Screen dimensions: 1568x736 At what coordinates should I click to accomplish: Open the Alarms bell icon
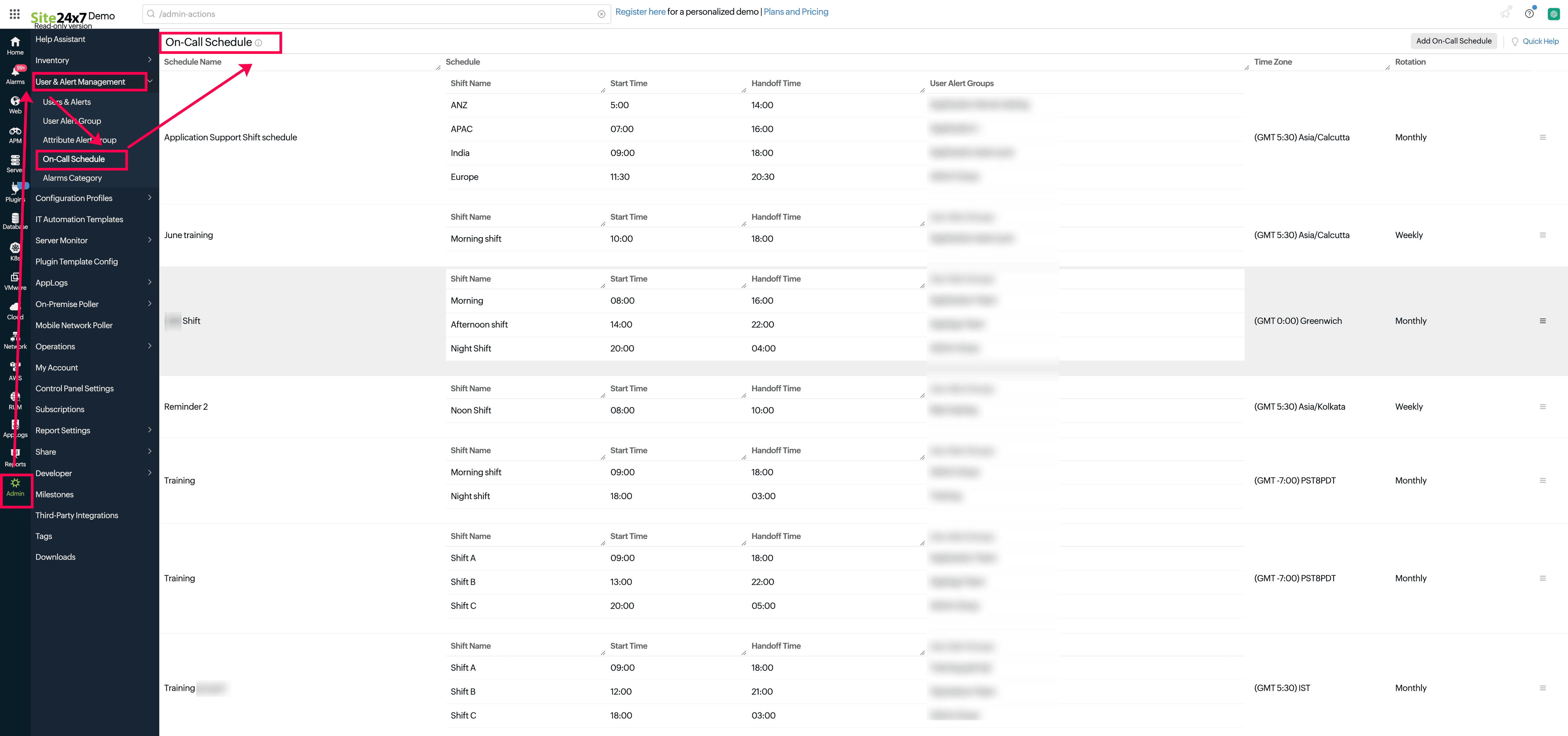[x=15, y=72]
